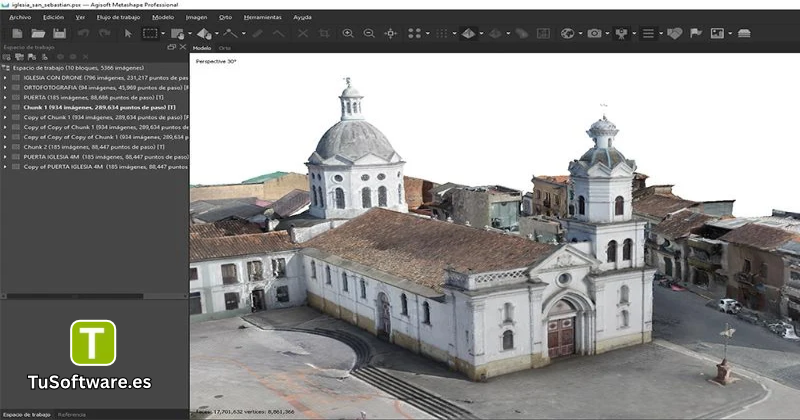Click the Delete selection X icon
Image resolution: width=800 pixels, height=420 pixels.
[x=303, y=33]
